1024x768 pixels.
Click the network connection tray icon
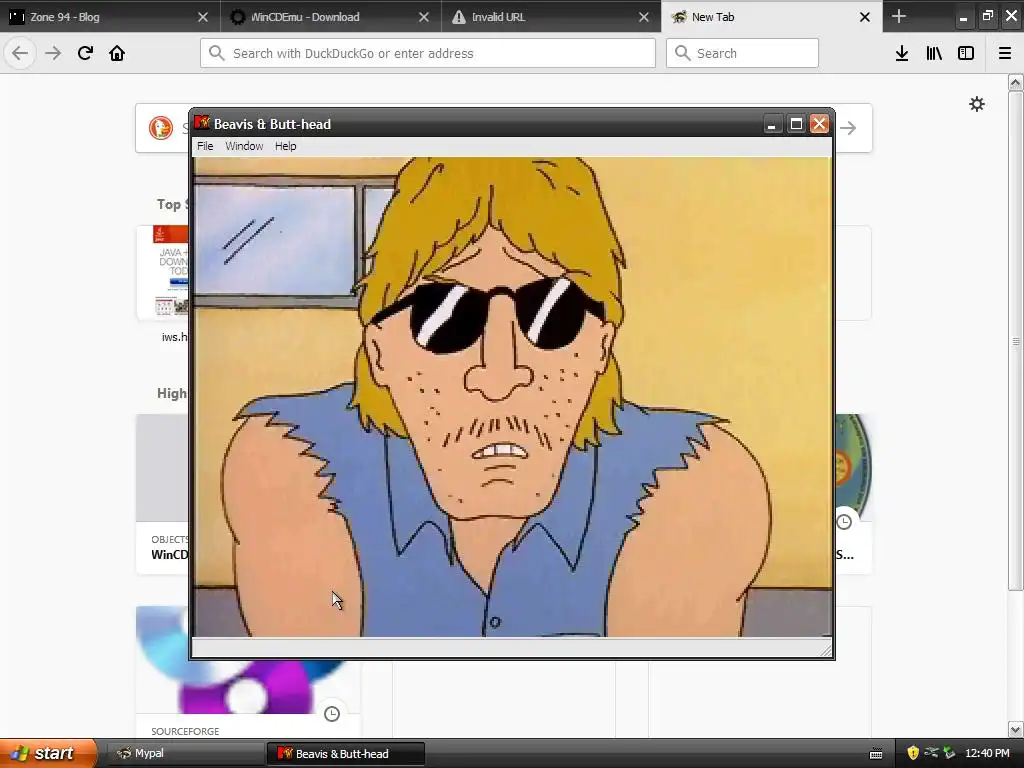[x=931, y=753]
